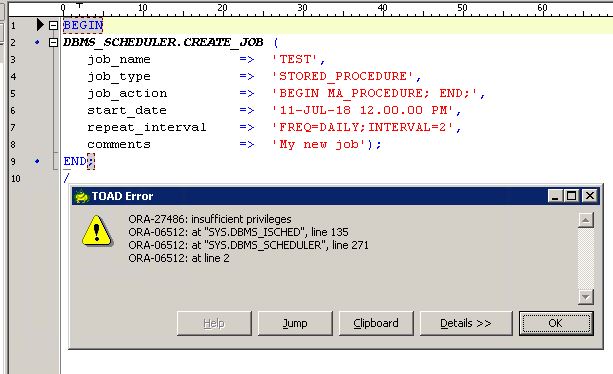Collapse the DBMS_SCHEDULER.CREATE_JOB fold marker
The height and width of the screenshot is (374, 613).
pyautogui.click(x=54, y=42)
